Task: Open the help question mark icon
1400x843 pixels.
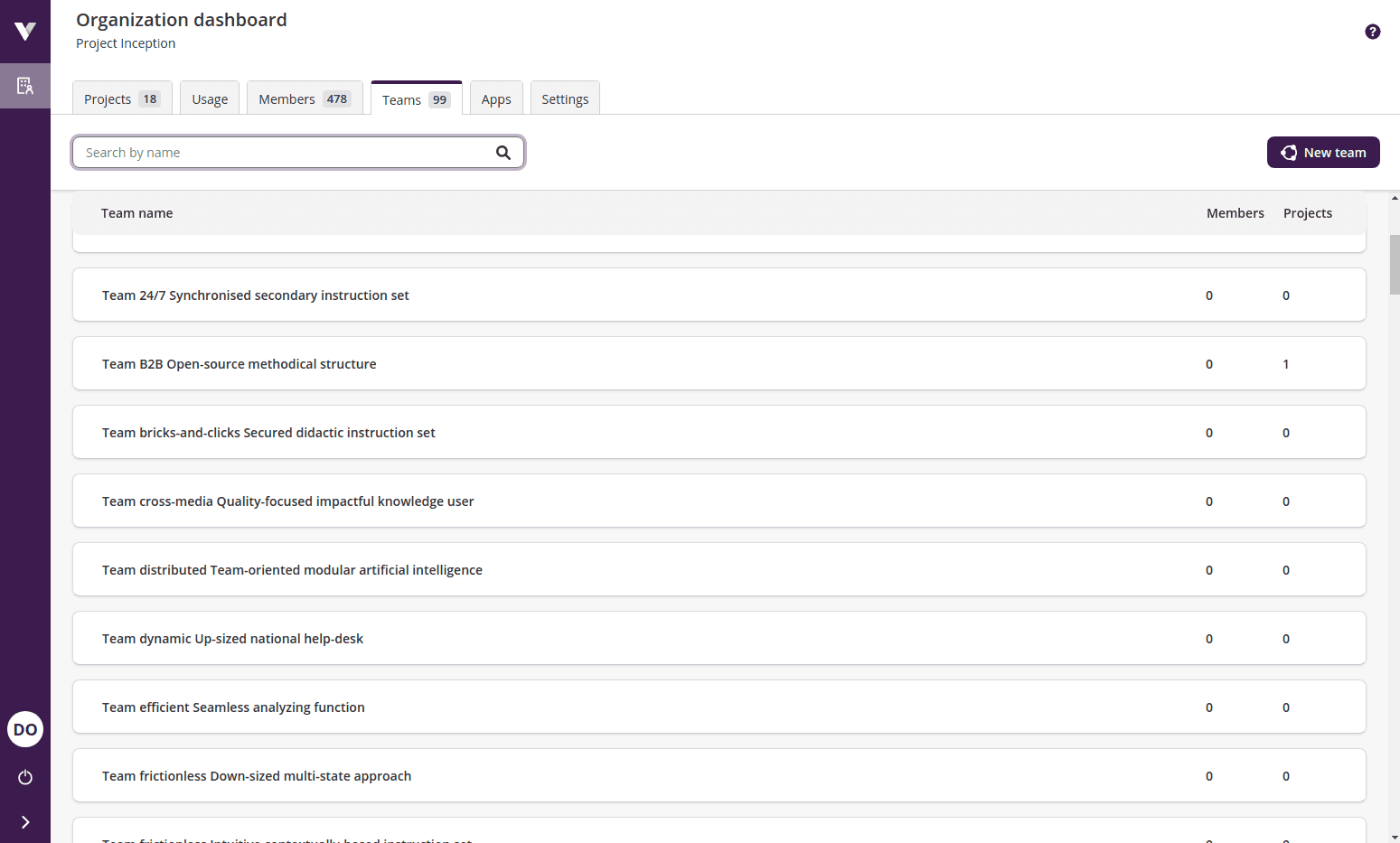Action: click(x=1372, y=32)
